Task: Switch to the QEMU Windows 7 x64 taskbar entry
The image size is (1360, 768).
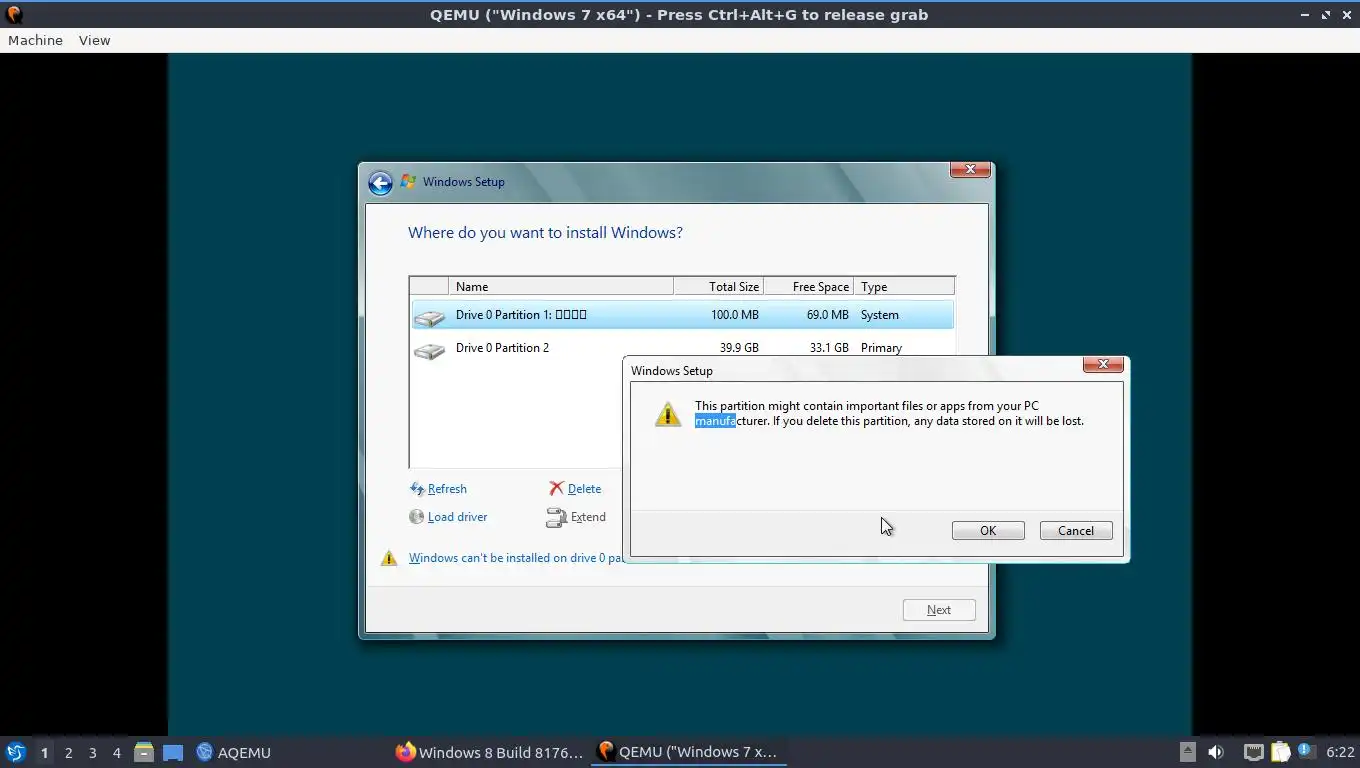Action: click(x=688, y=752)
